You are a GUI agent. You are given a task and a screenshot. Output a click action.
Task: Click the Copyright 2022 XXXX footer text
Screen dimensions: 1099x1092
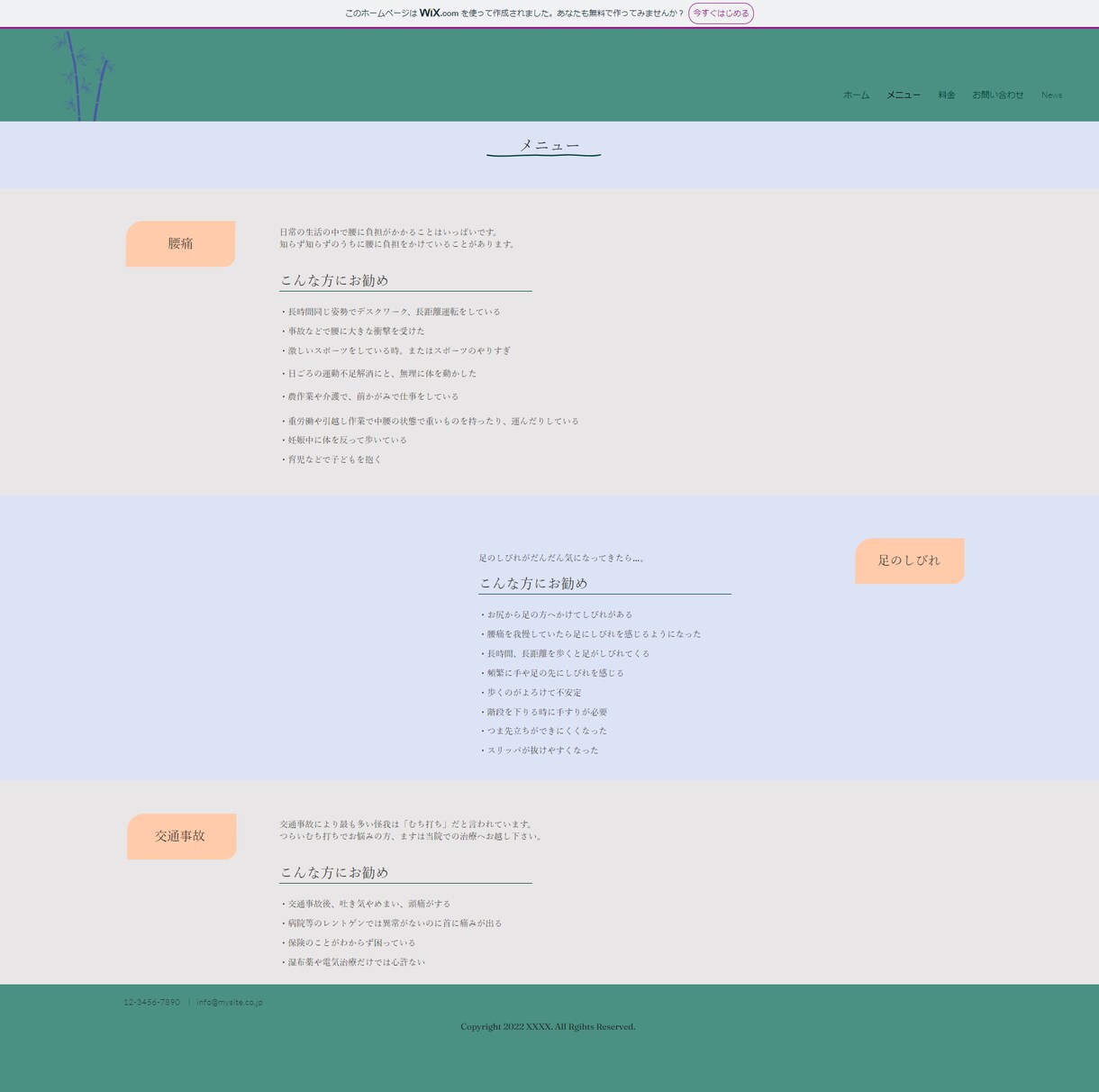click(x=548, y=1027)
